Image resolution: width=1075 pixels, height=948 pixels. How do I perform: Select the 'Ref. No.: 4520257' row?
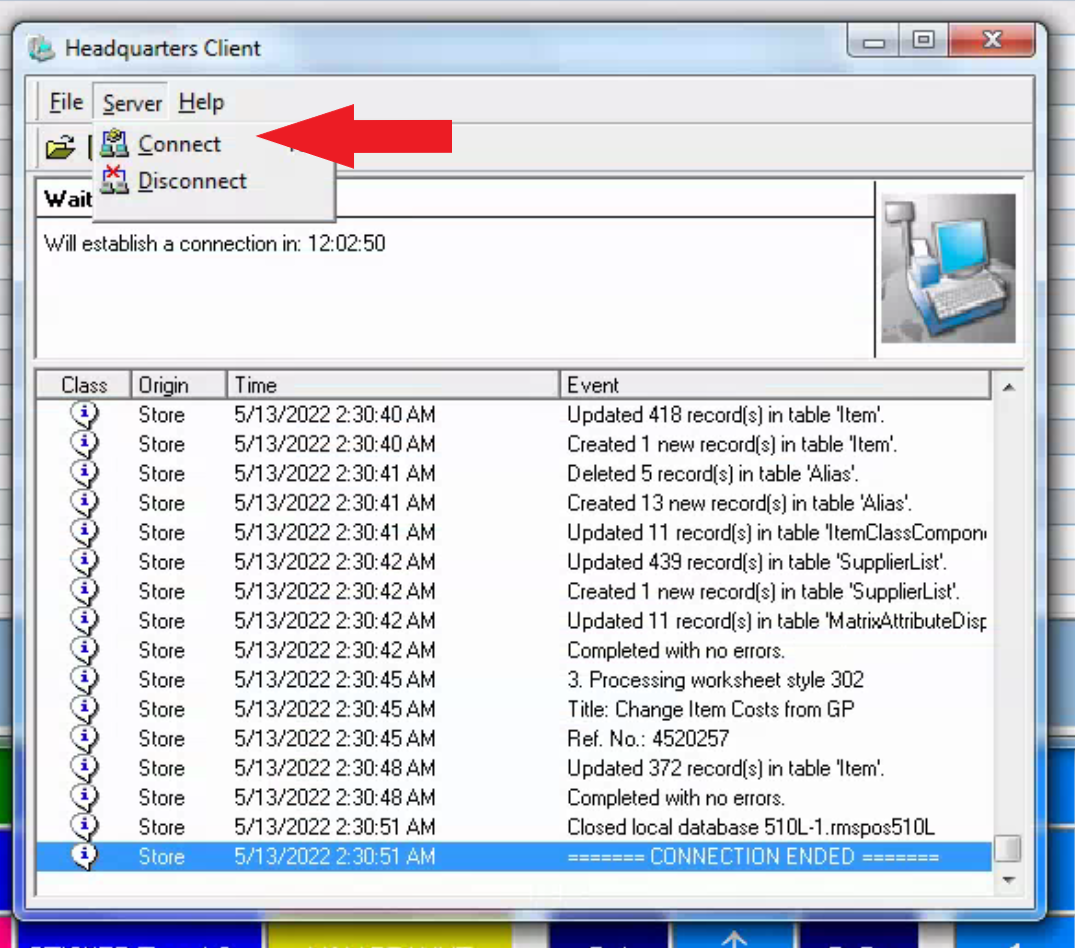514,739
